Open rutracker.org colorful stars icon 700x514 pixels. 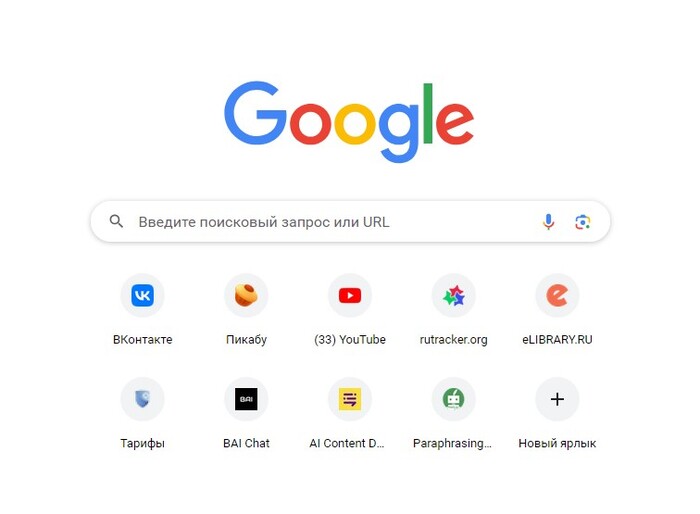click(454, 295)
